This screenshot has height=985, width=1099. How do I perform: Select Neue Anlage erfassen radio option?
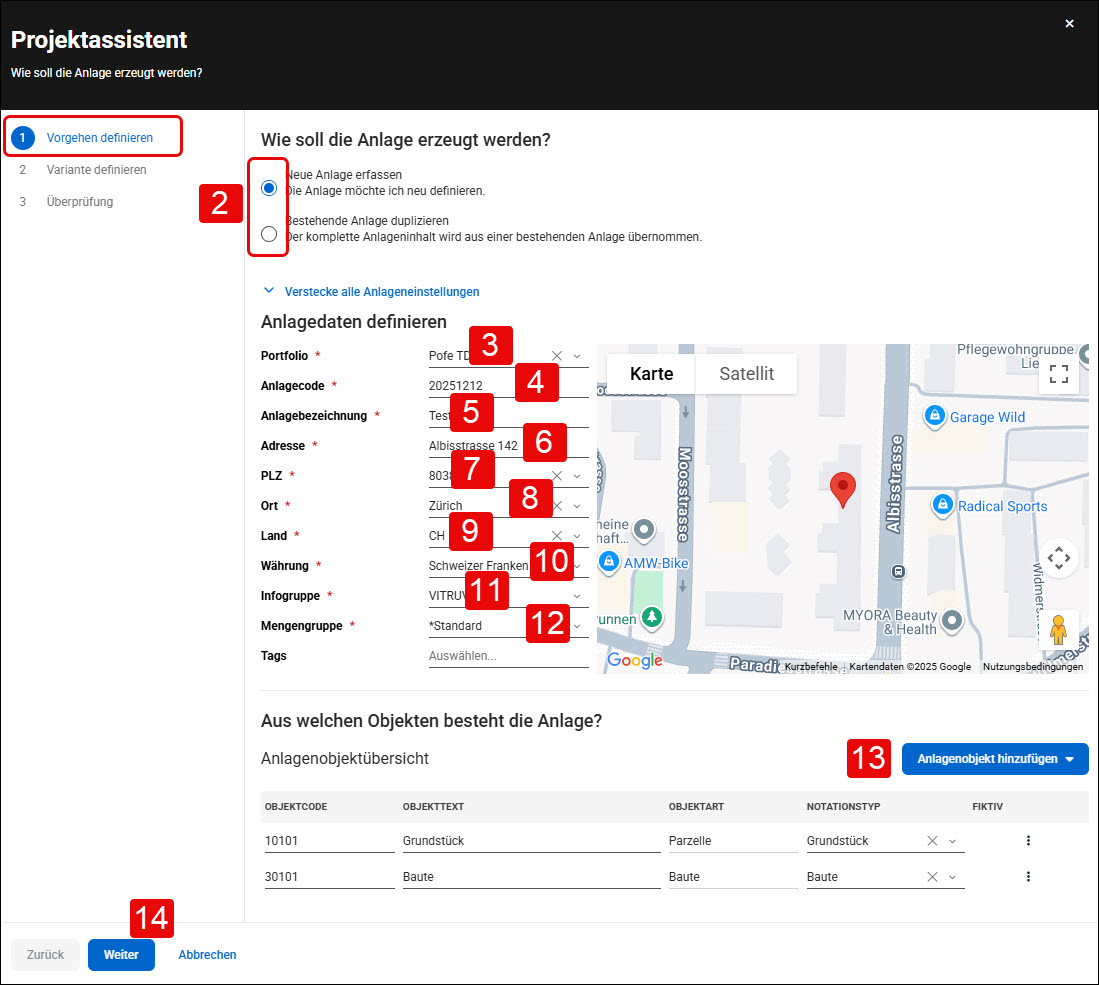268,188
